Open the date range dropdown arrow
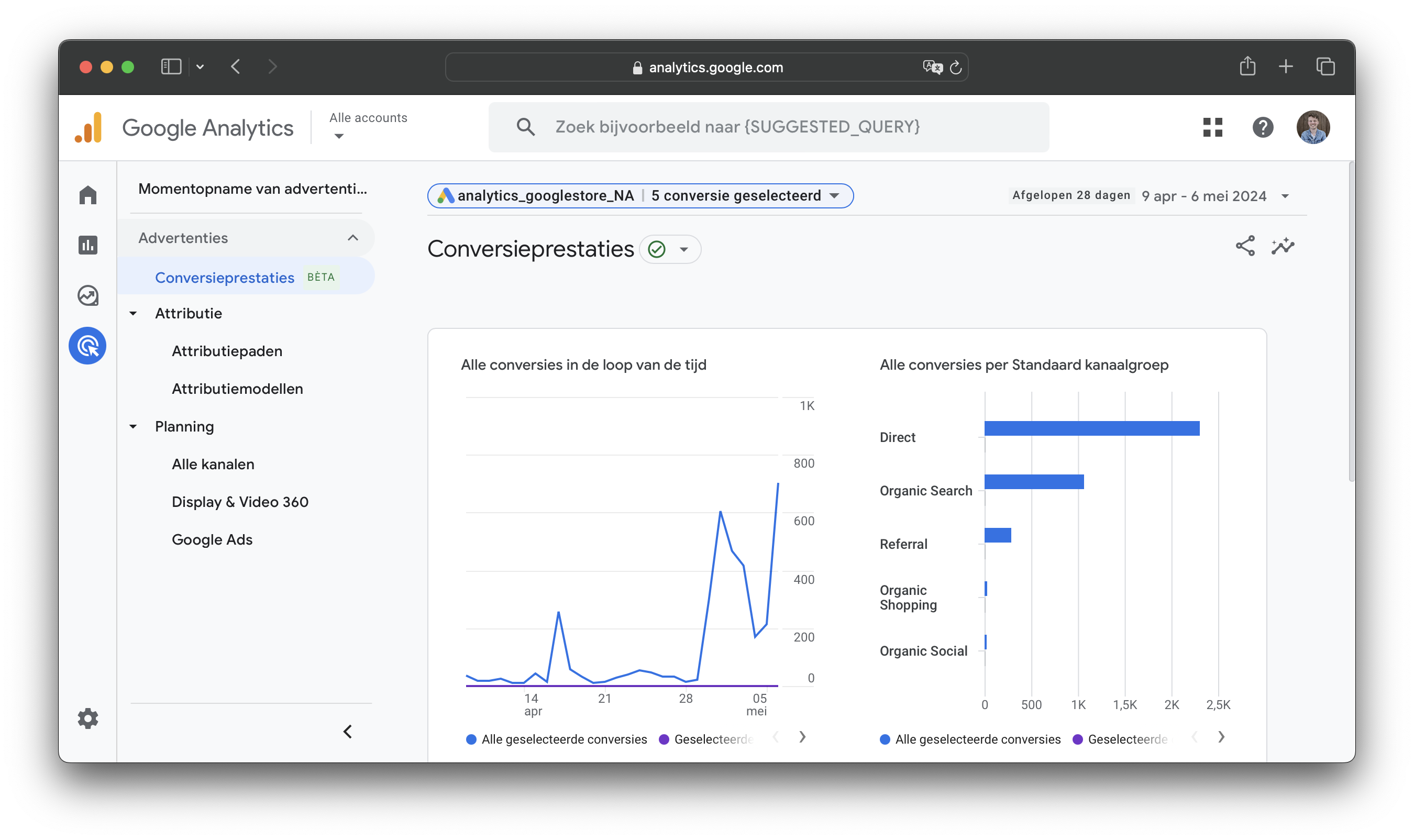The width and height of the screenshot is (1414, 840). tap(1285, 196)
